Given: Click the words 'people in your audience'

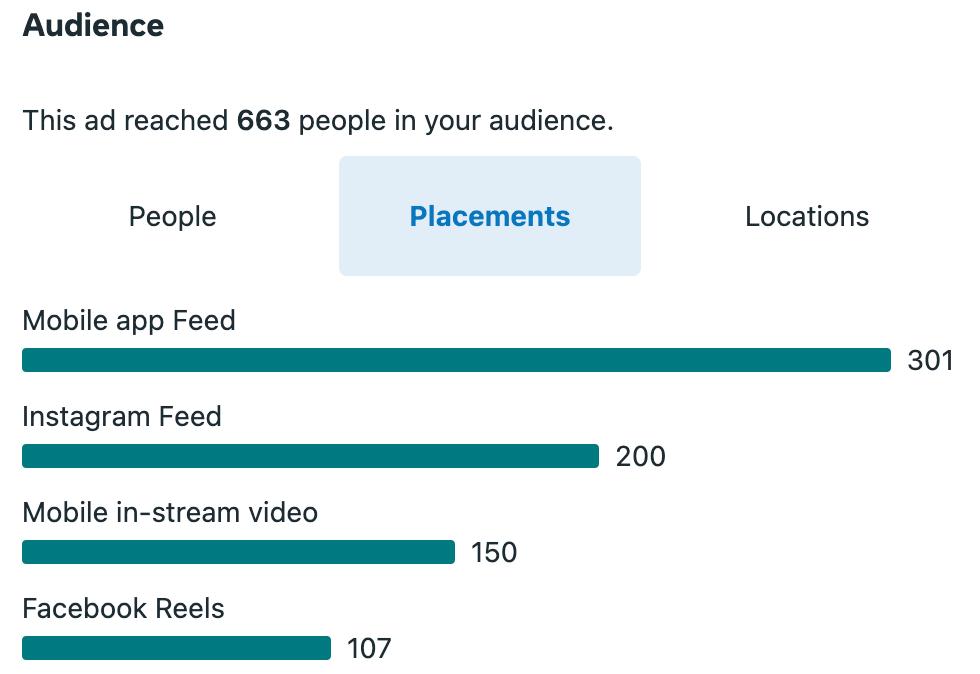Looking at the screenshot, I should 456,121.
